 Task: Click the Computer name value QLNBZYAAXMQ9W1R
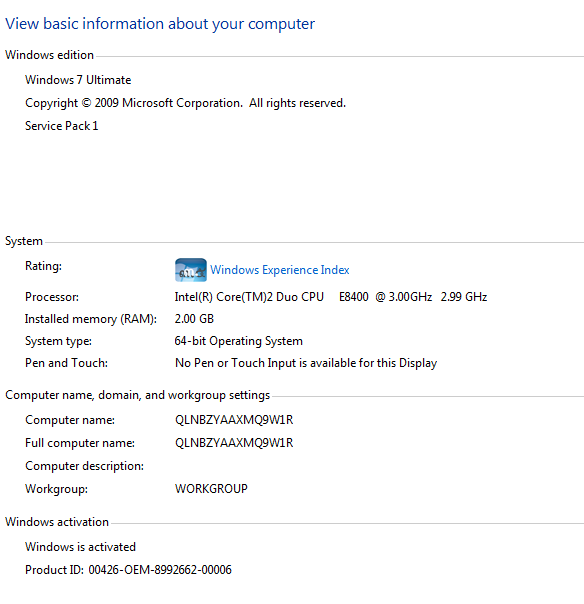(234, 420)
